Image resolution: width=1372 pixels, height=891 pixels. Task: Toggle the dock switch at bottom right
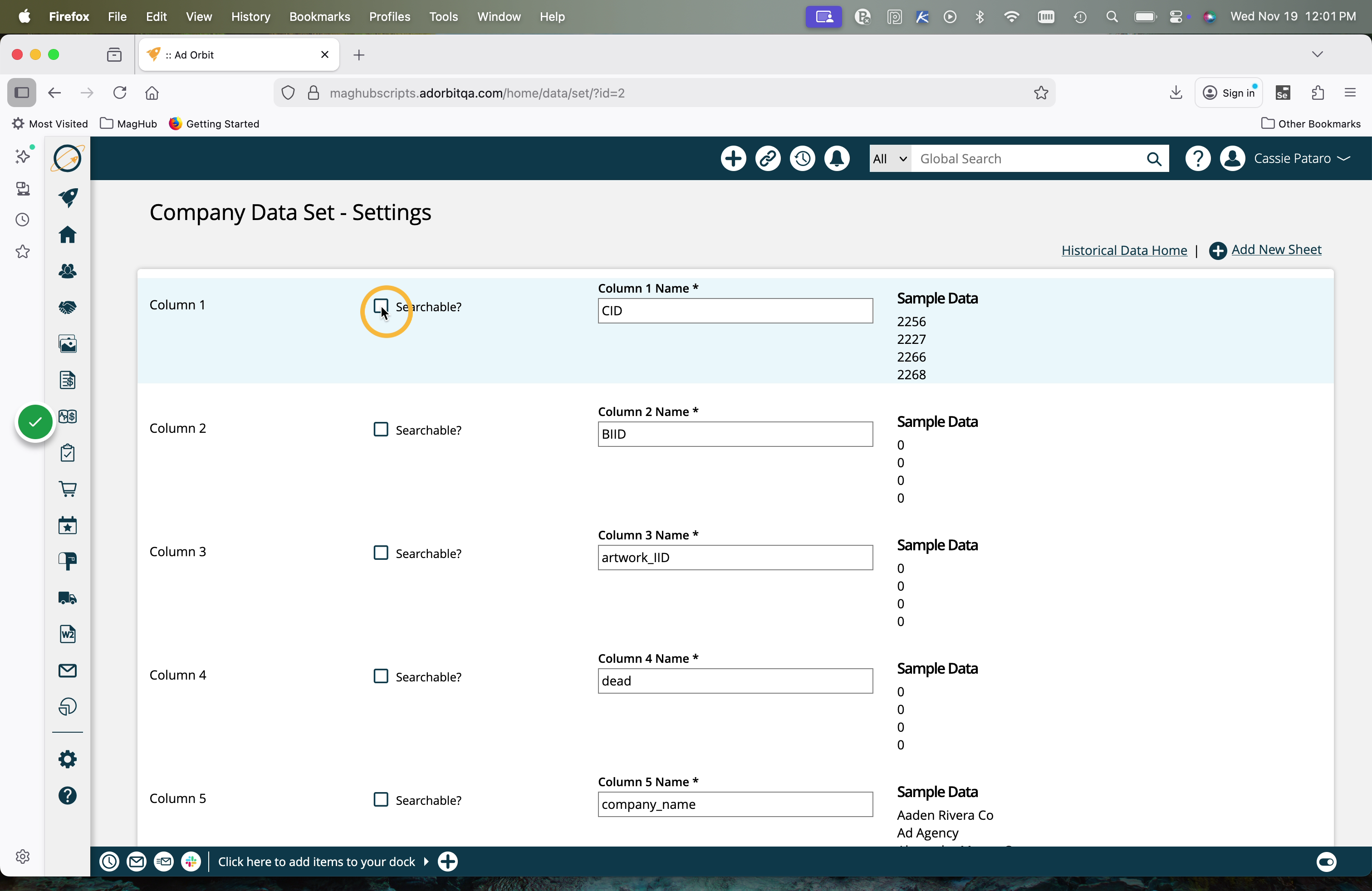point(1326,862)
